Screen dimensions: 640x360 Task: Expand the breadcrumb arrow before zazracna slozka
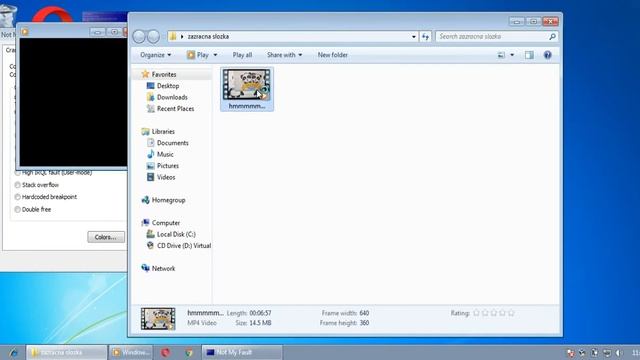click(182, 37)
